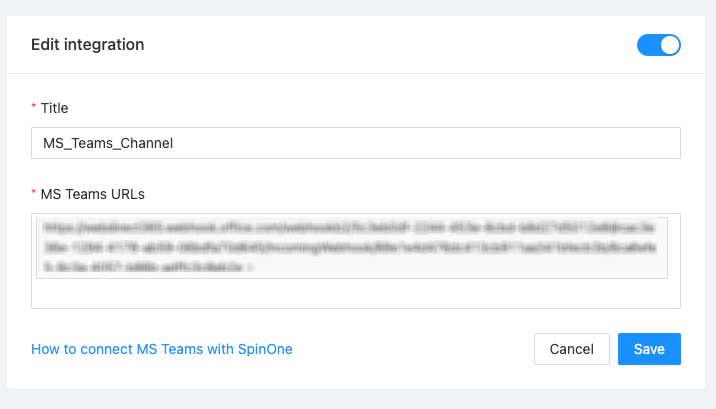Click the MS Teams URLs label

(93, 193)
